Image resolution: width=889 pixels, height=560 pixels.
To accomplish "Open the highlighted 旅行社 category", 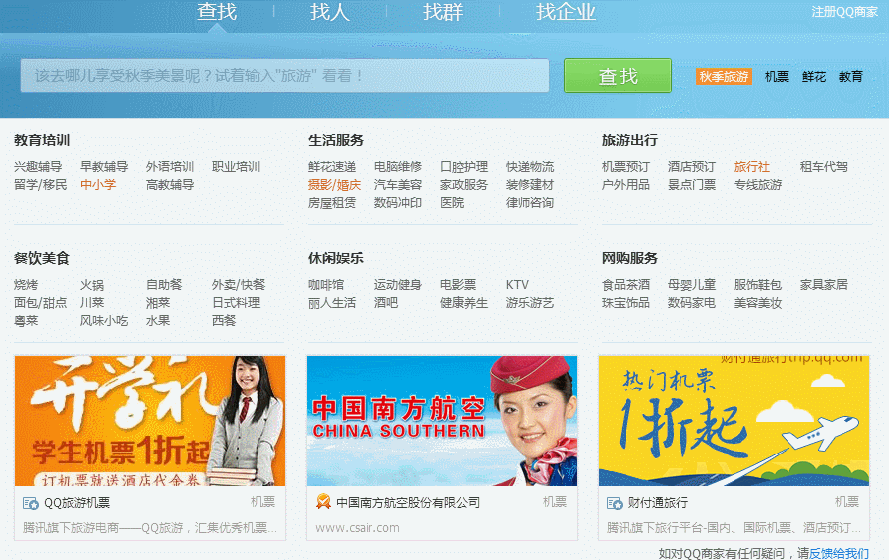I will click(x=752, y=167).
